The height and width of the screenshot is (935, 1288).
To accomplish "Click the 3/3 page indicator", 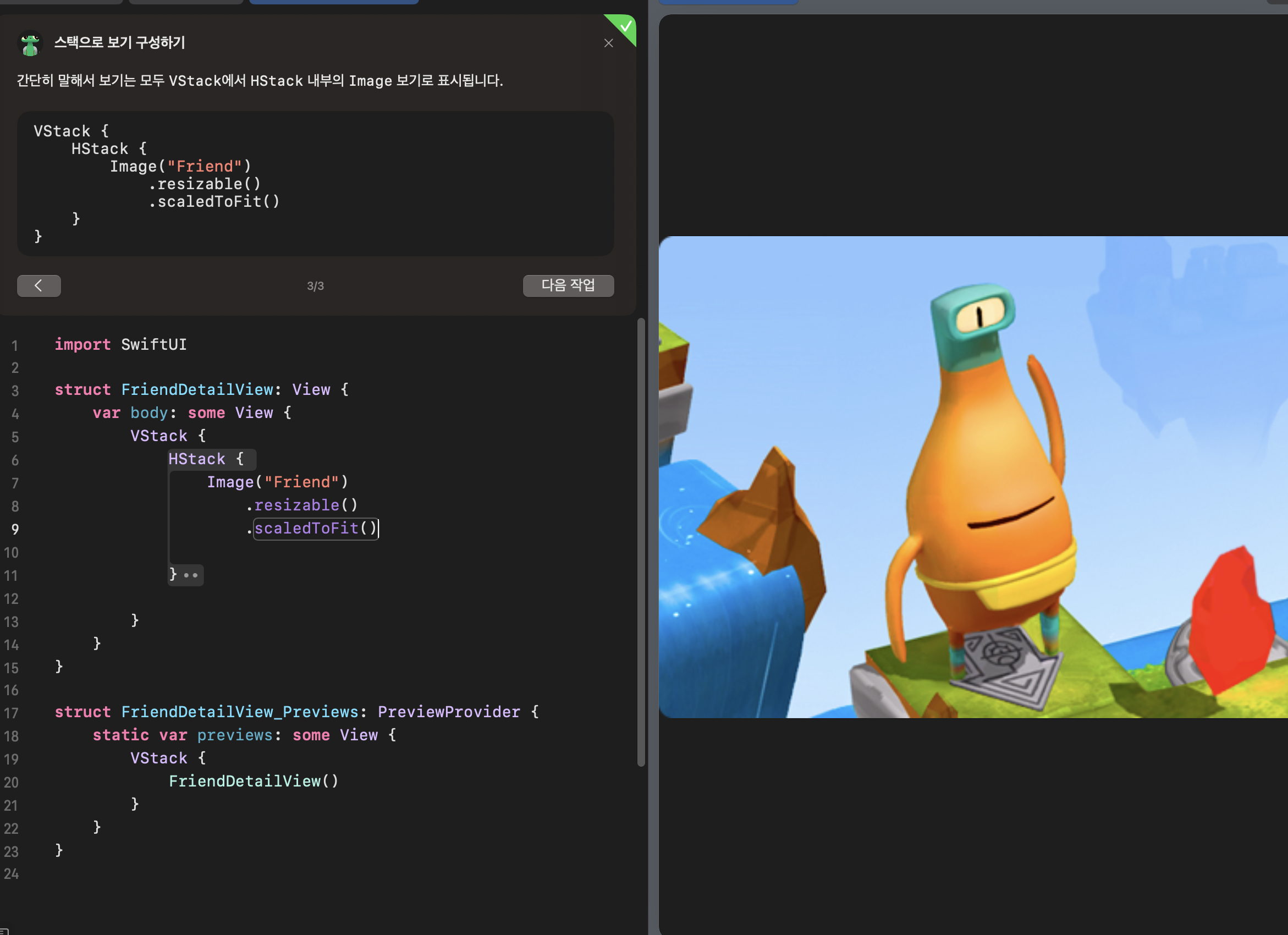I will (x=315, y=287).
